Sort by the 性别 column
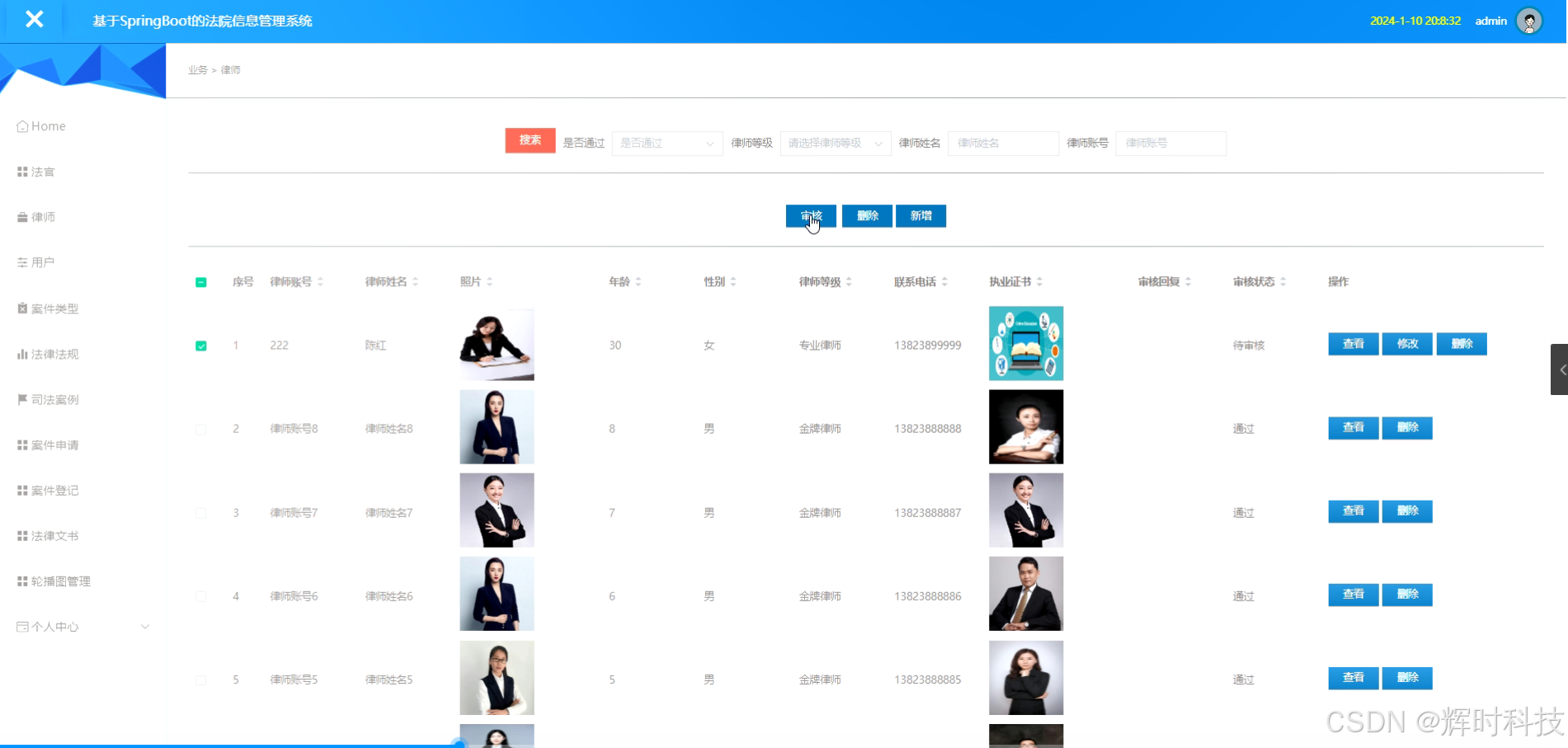The image size is (1568, 748). point(732,282)
